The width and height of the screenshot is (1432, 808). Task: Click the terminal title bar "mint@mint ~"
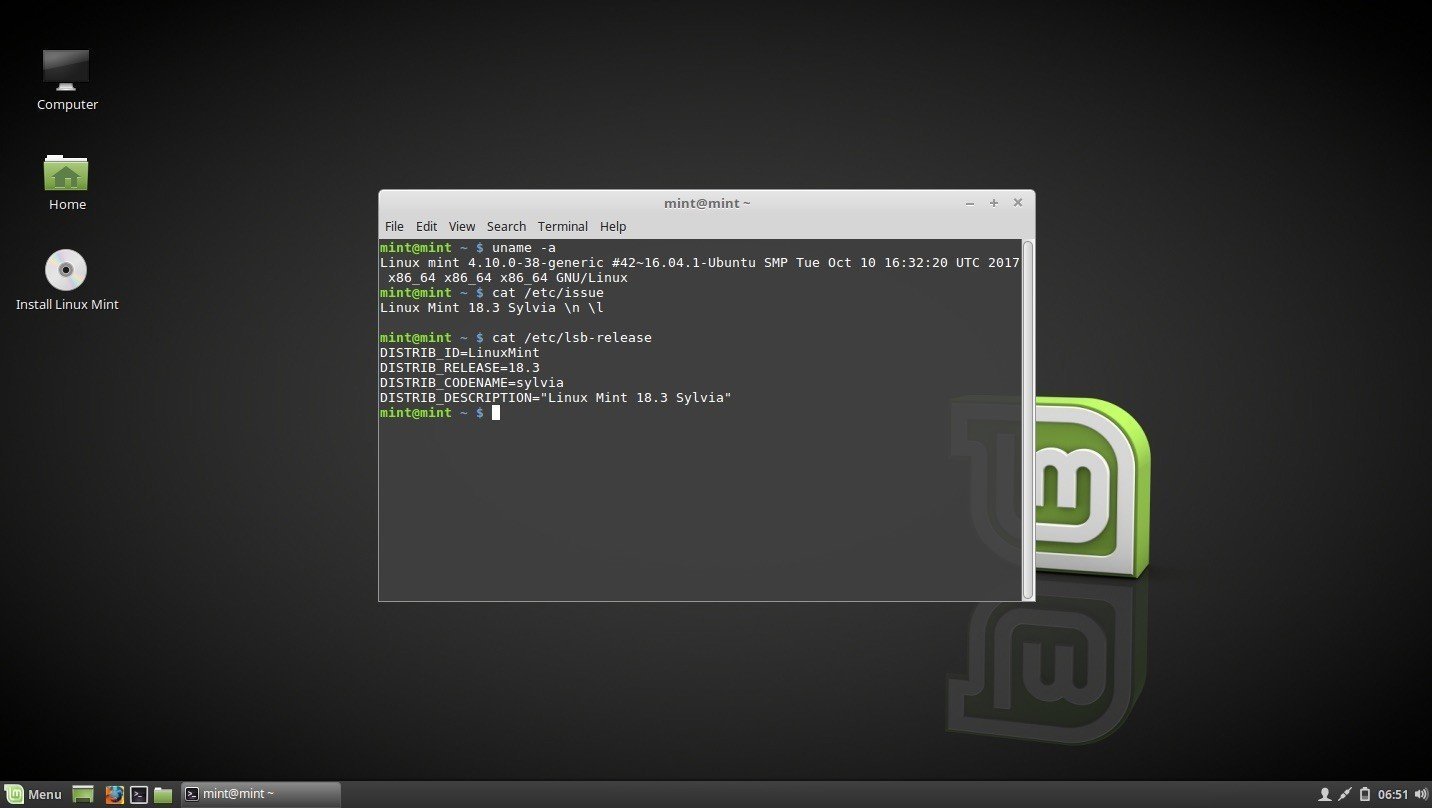pos(707,203)
